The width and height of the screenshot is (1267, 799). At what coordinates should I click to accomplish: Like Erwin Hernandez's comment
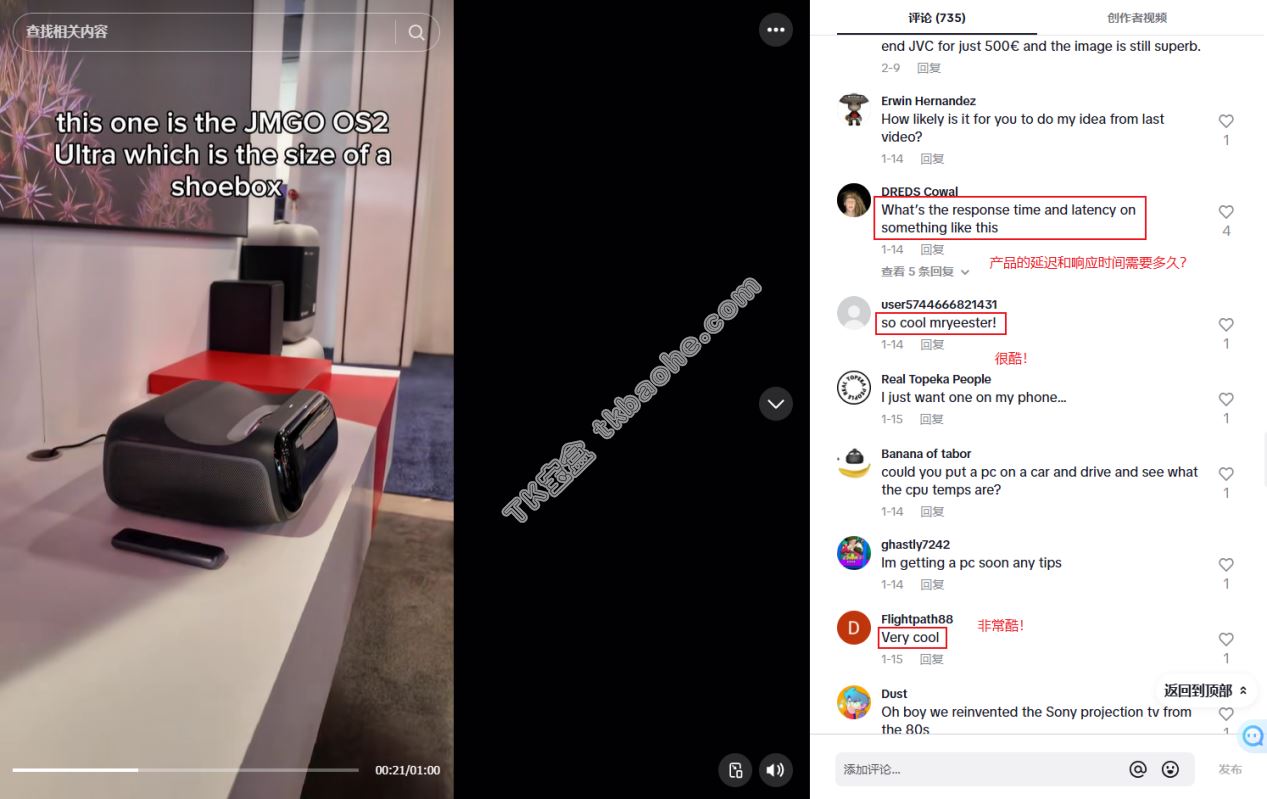[1226, 121]
